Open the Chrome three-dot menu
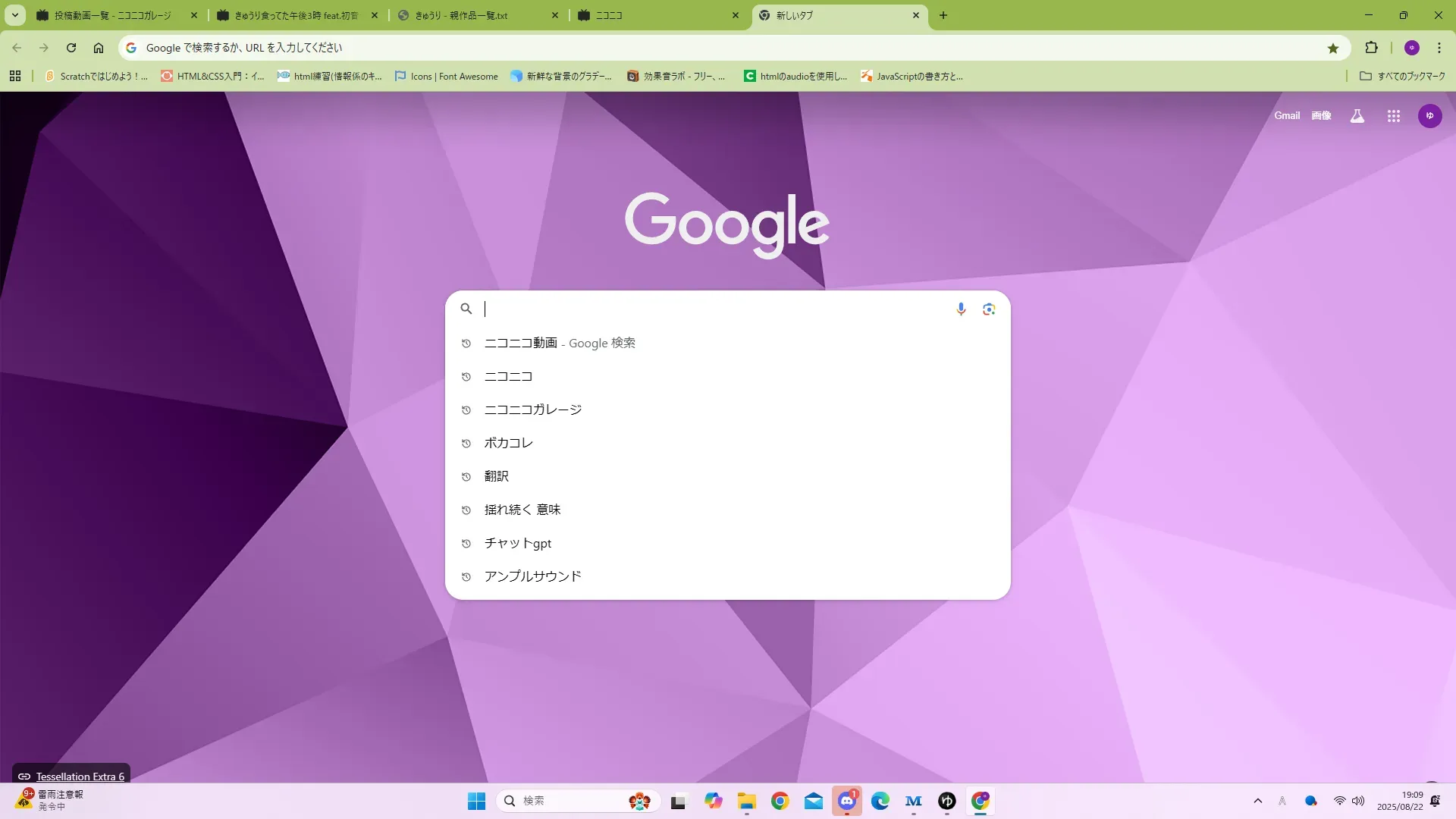 click(1439, 48)
